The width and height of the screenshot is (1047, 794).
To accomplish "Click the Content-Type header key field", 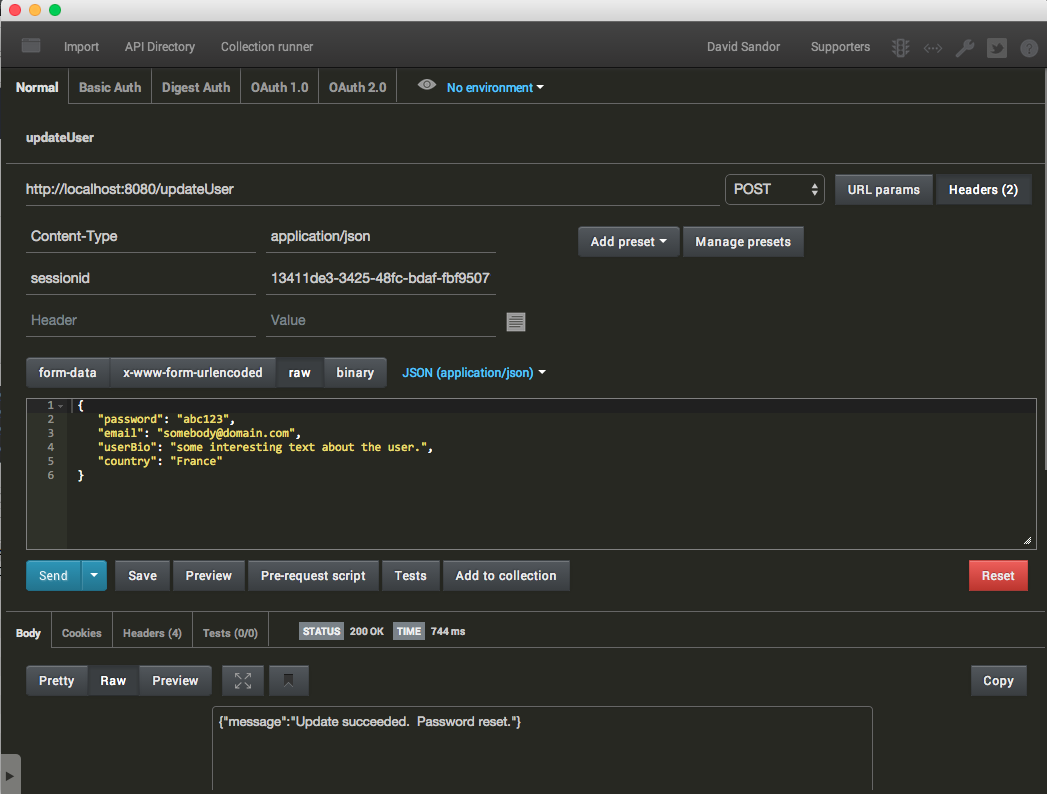I will pyautogui.click(x=140, y=236).
